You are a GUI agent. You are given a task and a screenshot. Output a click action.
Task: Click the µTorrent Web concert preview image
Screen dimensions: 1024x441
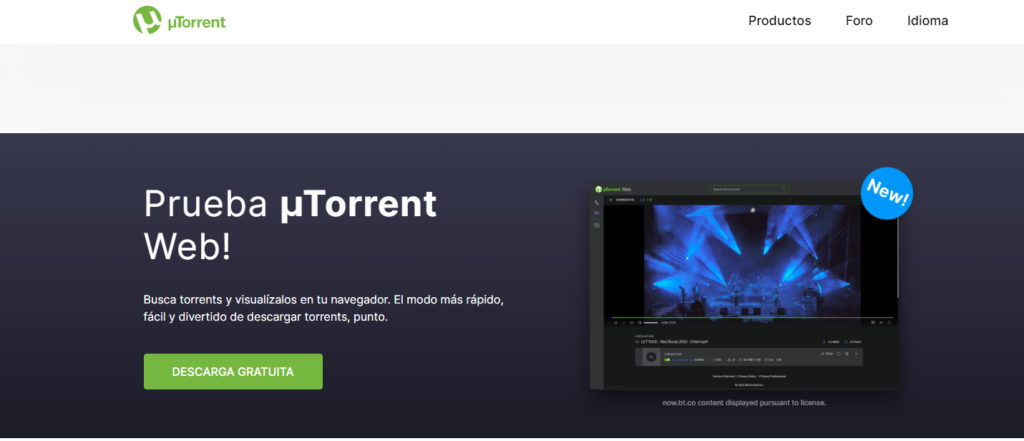tap(744, 286)
